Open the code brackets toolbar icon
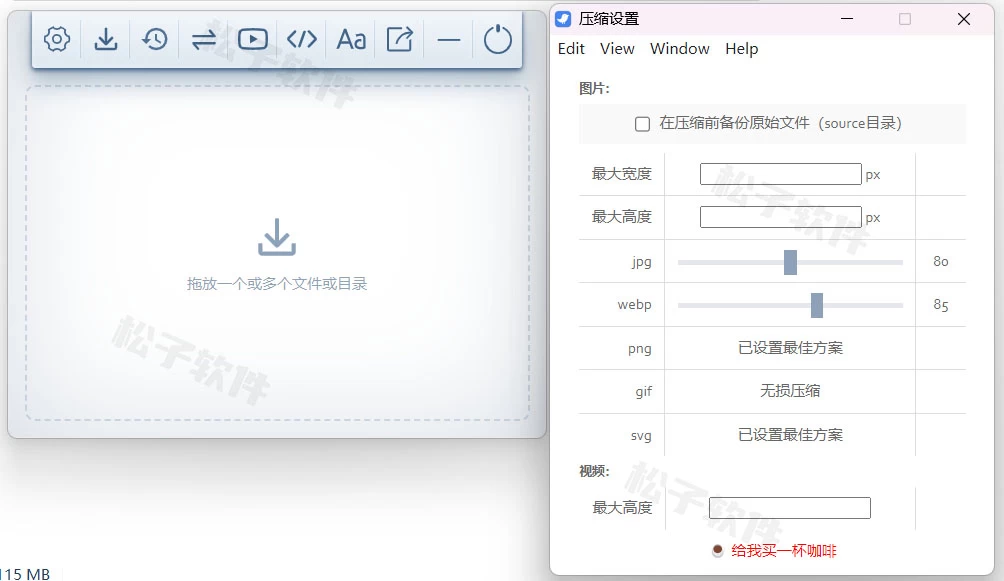Viewport: 1004px width, 581px height. point(302,40)
